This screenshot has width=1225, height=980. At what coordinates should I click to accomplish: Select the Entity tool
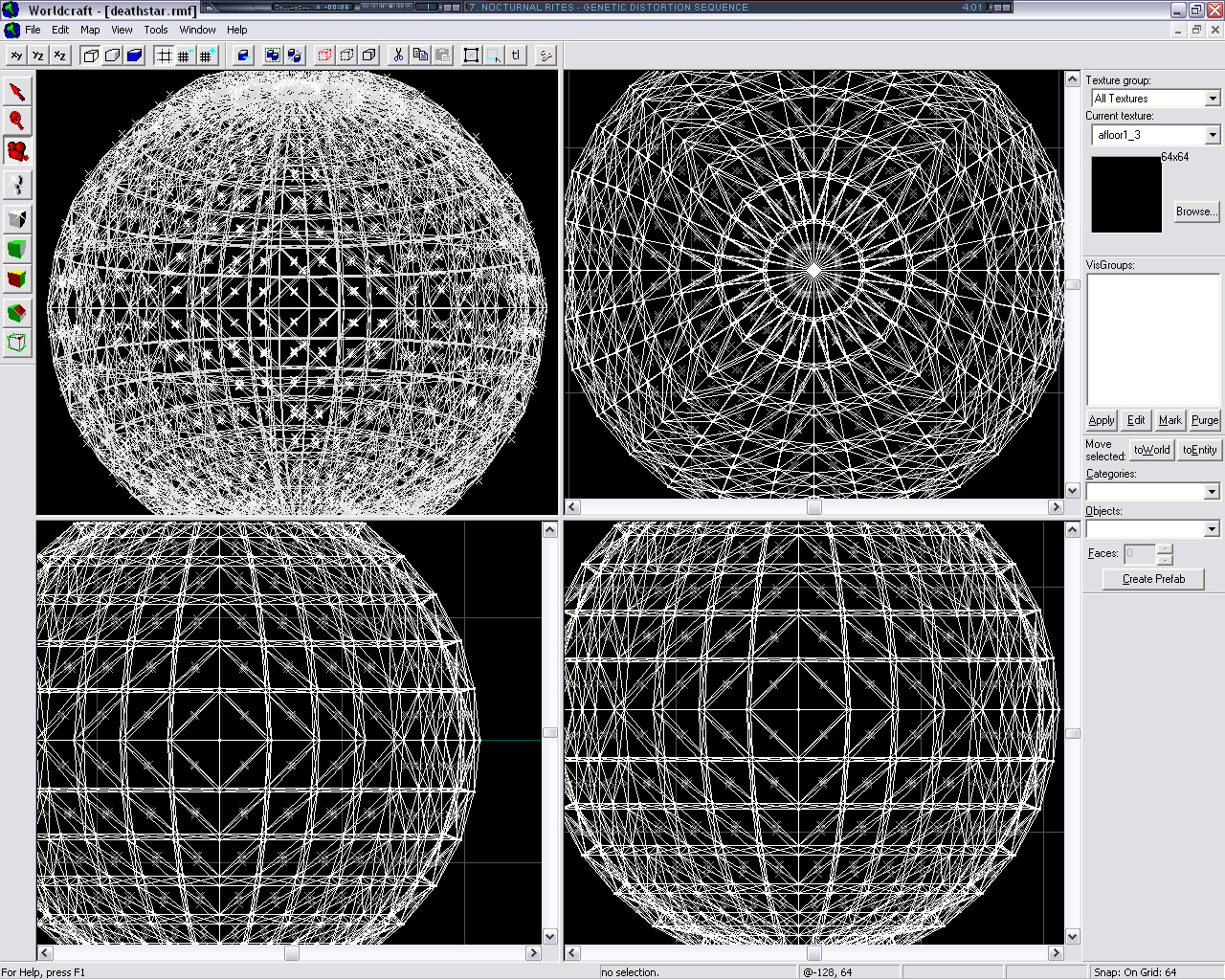(17, 185)
